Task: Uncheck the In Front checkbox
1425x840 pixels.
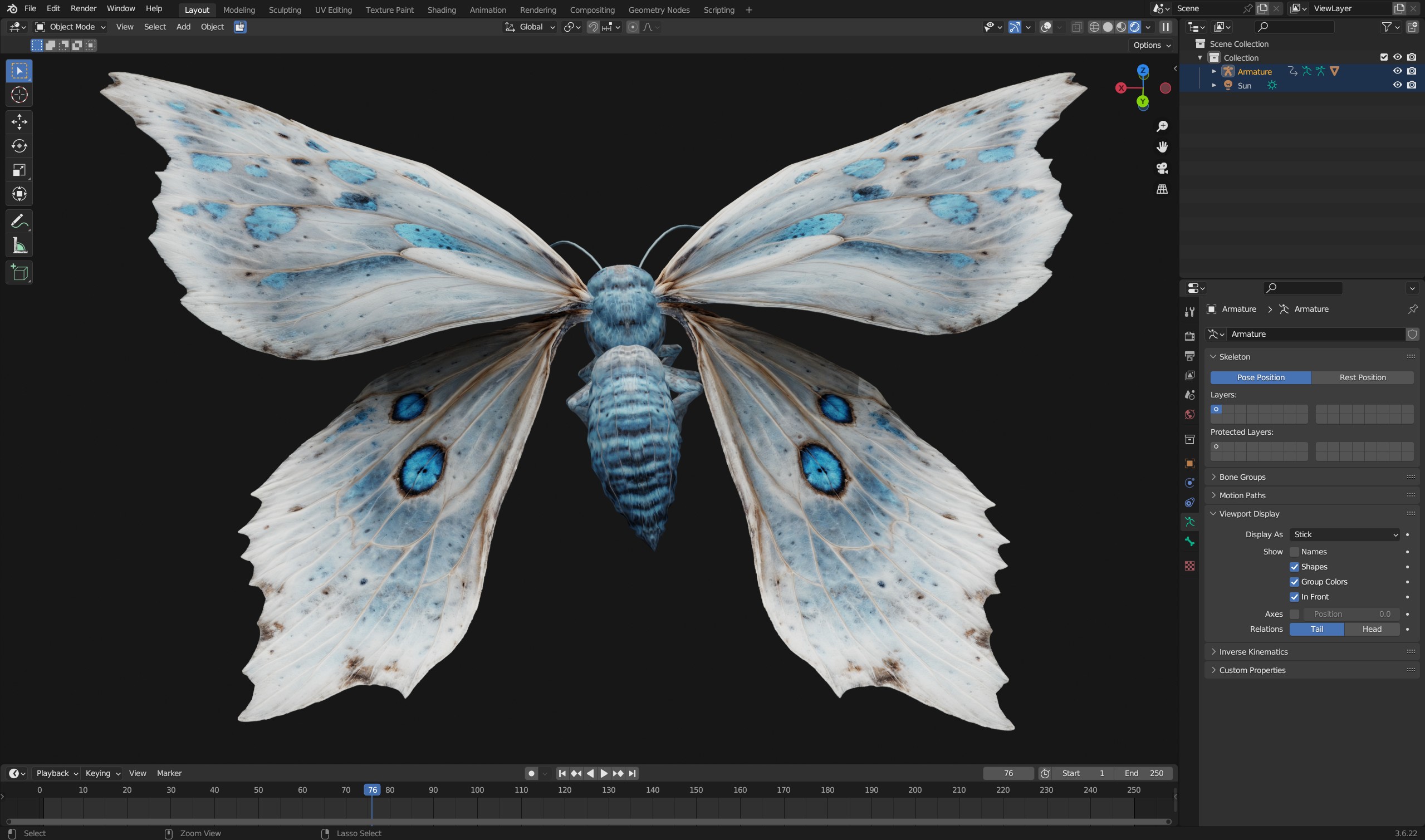Action: point(1294,597)
